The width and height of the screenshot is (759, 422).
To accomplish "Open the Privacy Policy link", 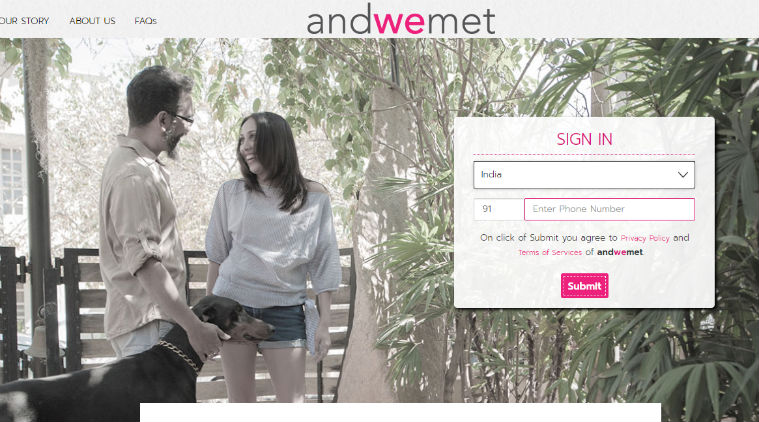I will tap(645, 238).
